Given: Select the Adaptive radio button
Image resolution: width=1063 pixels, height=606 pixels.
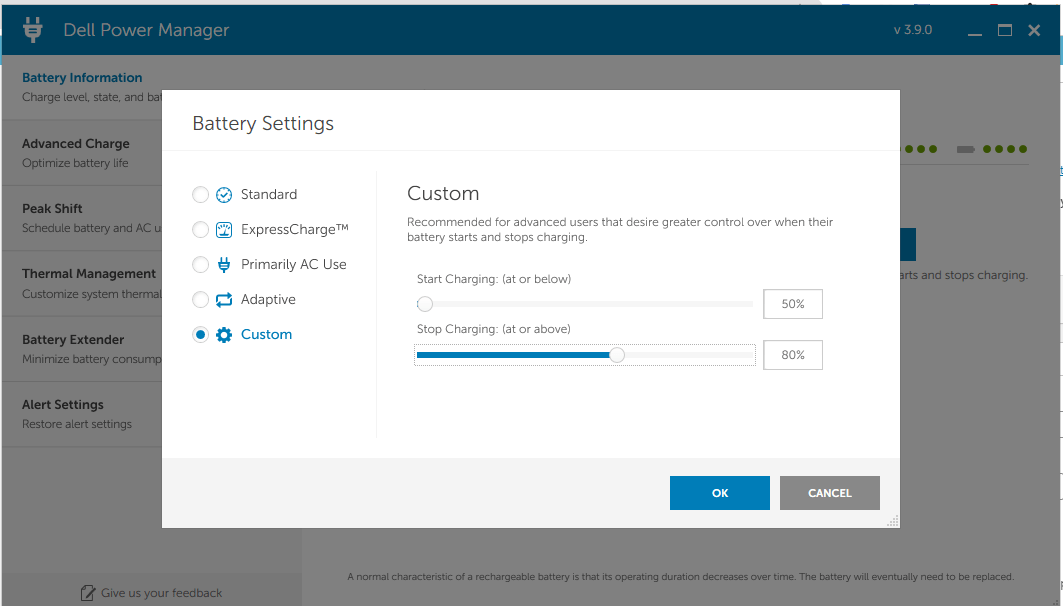Looking at the screenshot, I should pyautogui.click(x=200, y=300).
